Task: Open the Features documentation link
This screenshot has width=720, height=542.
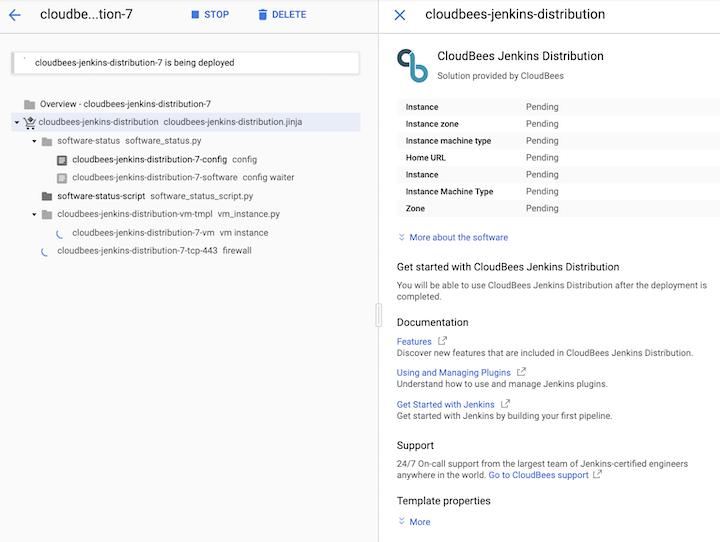Action: pos(415,342)
